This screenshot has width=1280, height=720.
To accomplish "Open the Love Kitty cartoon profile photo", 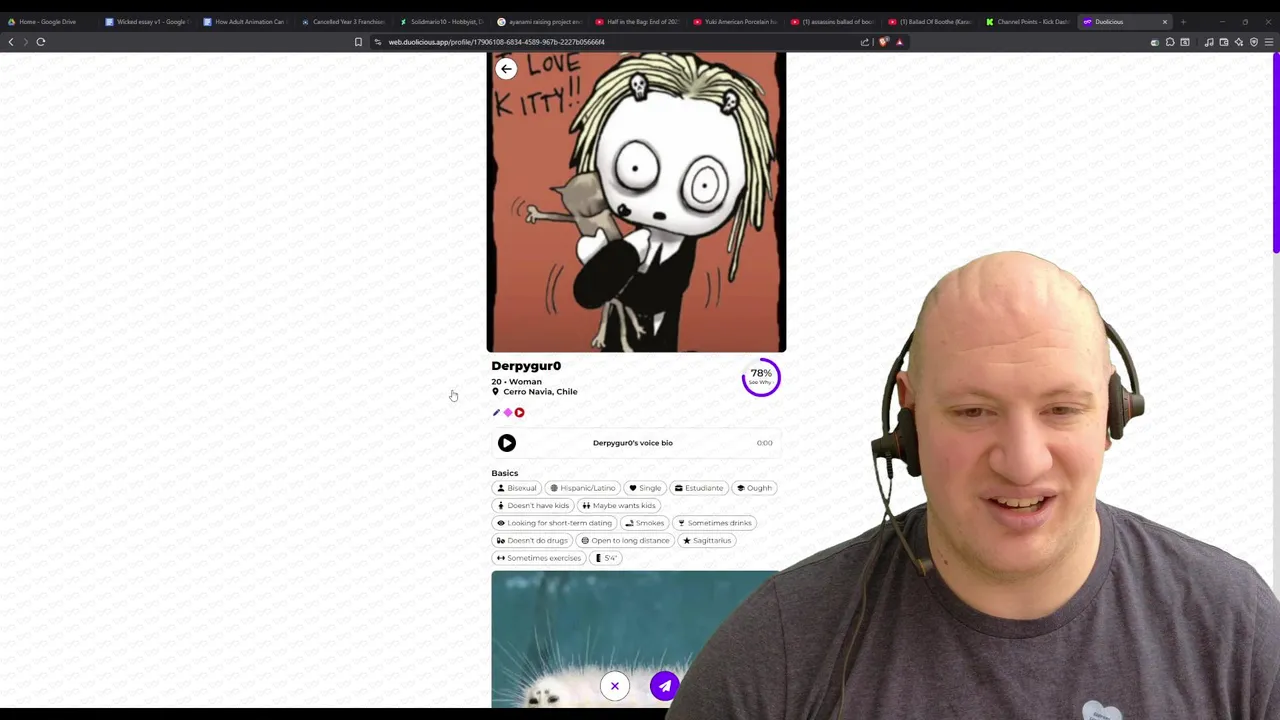I will (x=636, y=203).
